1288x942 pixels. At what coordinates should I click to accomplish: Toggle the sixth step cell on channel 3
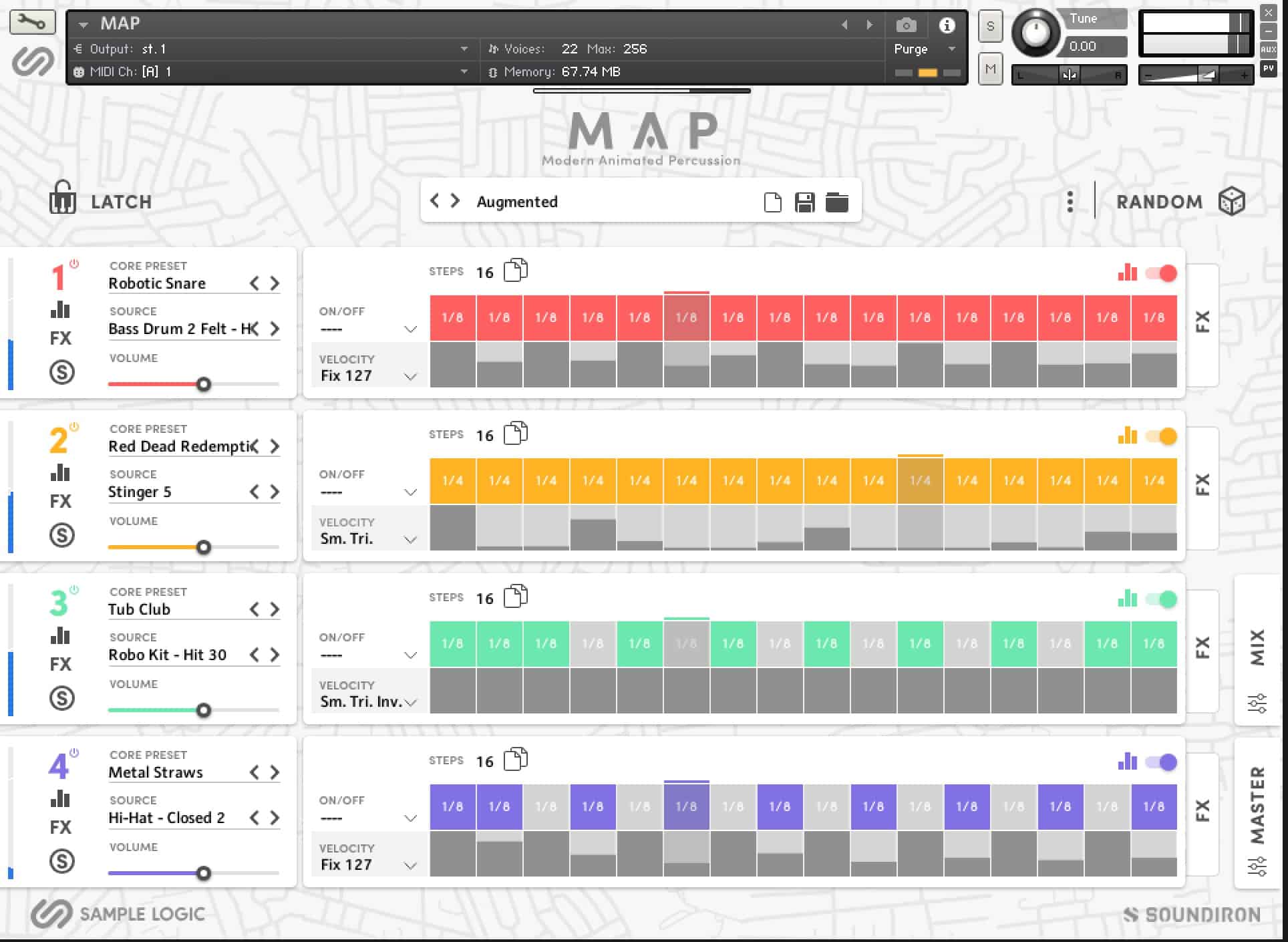686,643
